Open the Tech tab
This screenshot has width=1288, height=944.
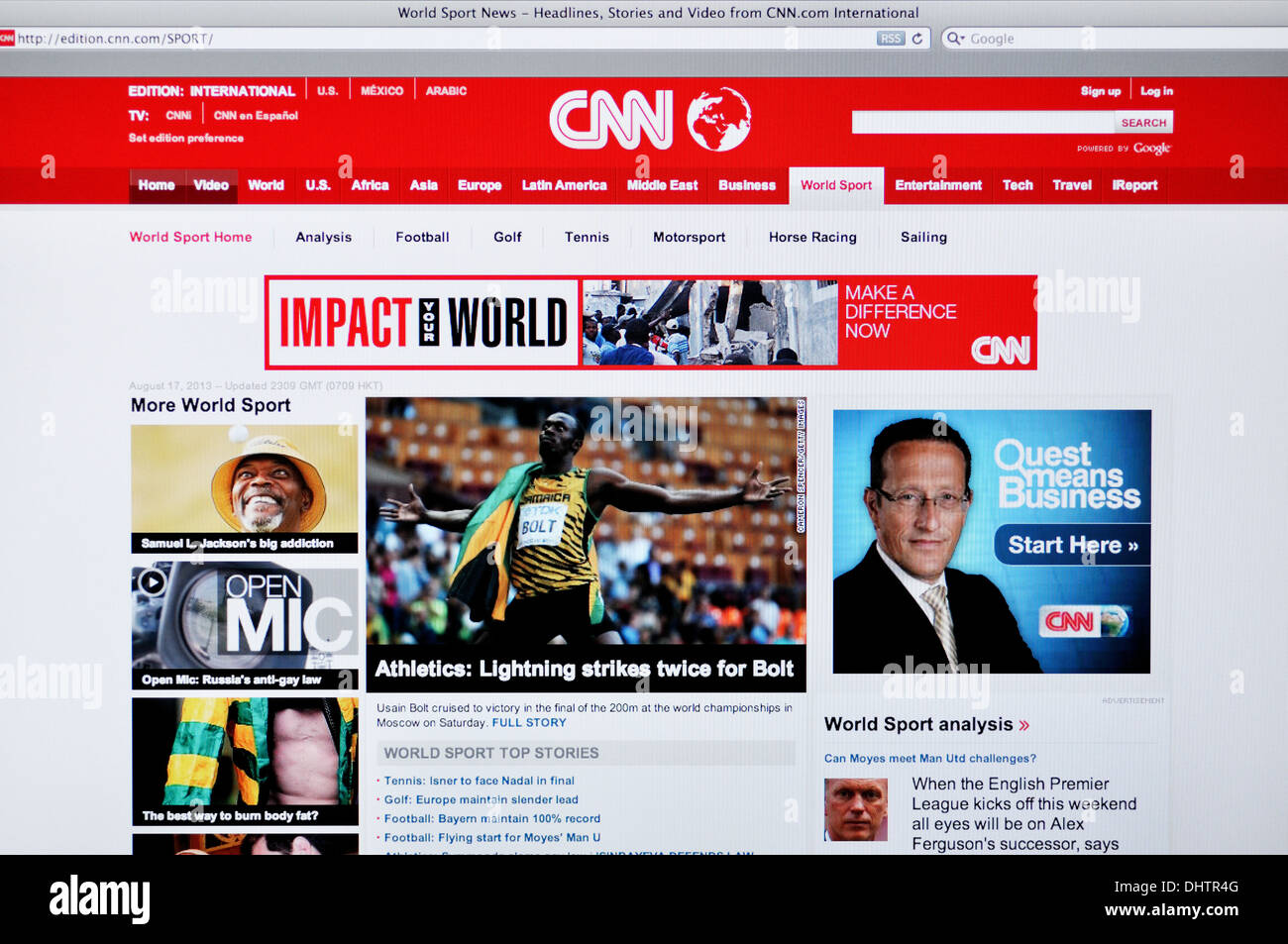pyautogui.click(x=1018, y=185)
